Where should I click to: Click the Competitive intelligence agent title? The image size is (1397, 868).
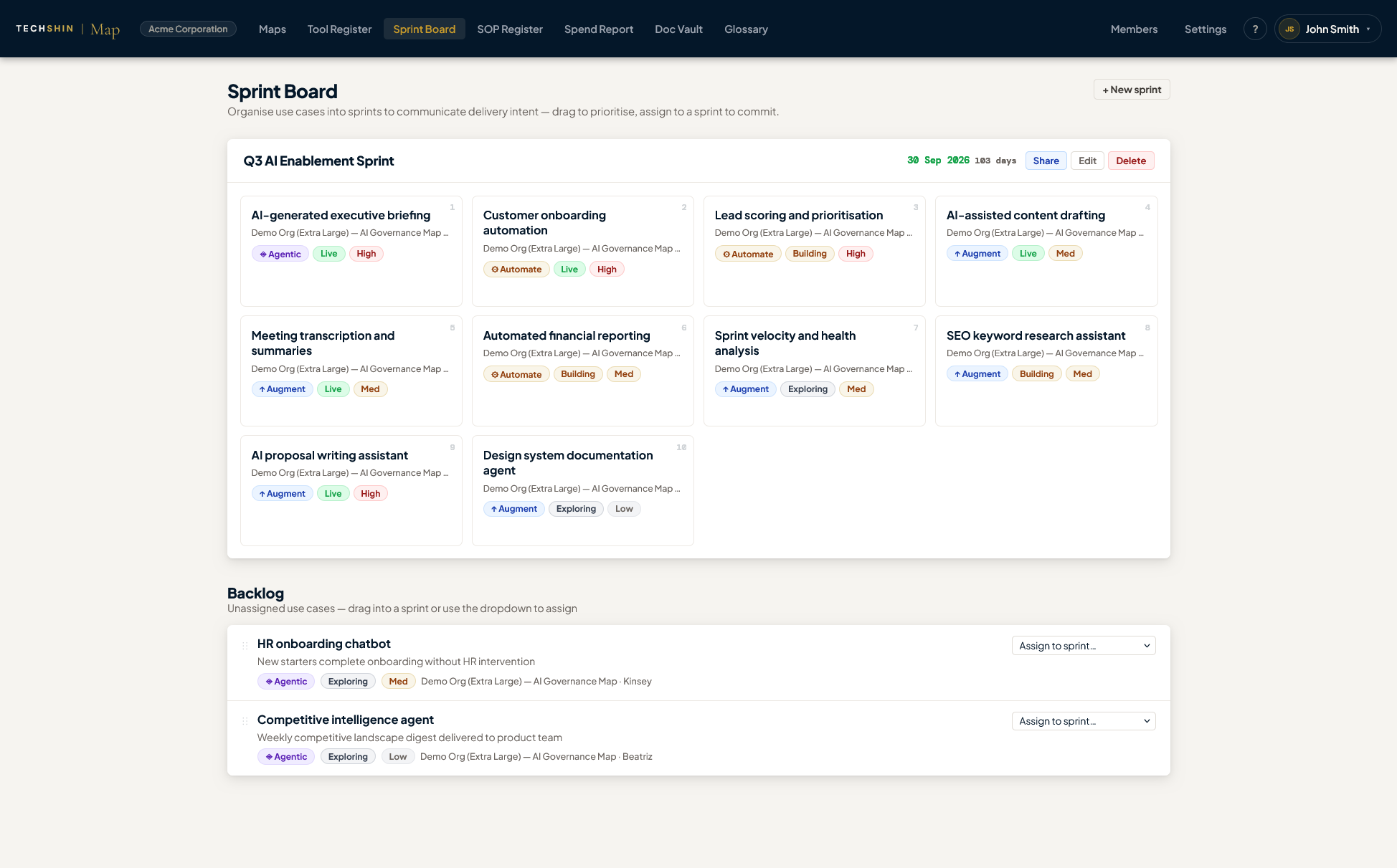(345, 720)
